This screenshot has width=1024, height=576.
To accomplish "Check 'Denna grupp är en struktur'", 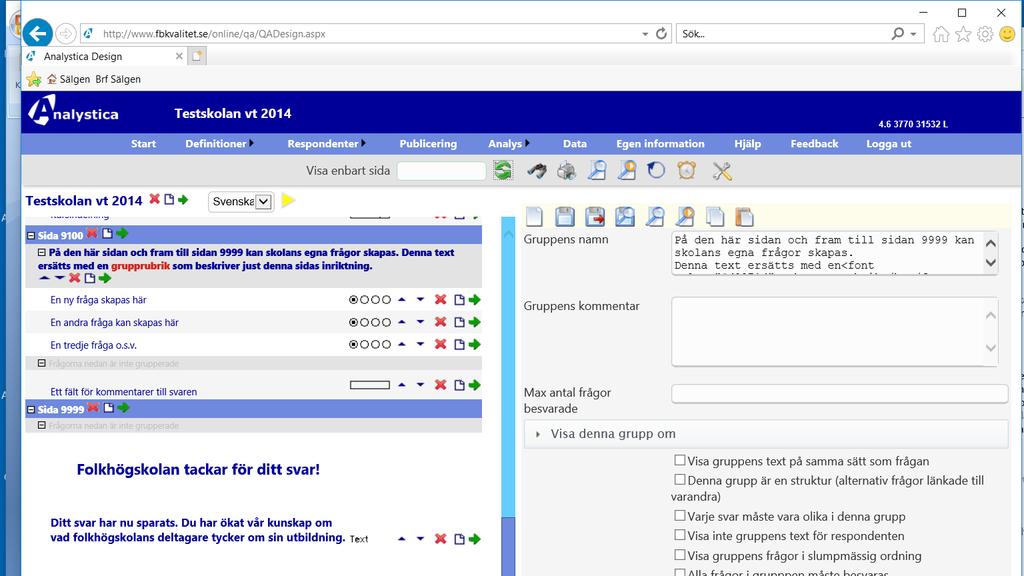I will pos(680,480).
